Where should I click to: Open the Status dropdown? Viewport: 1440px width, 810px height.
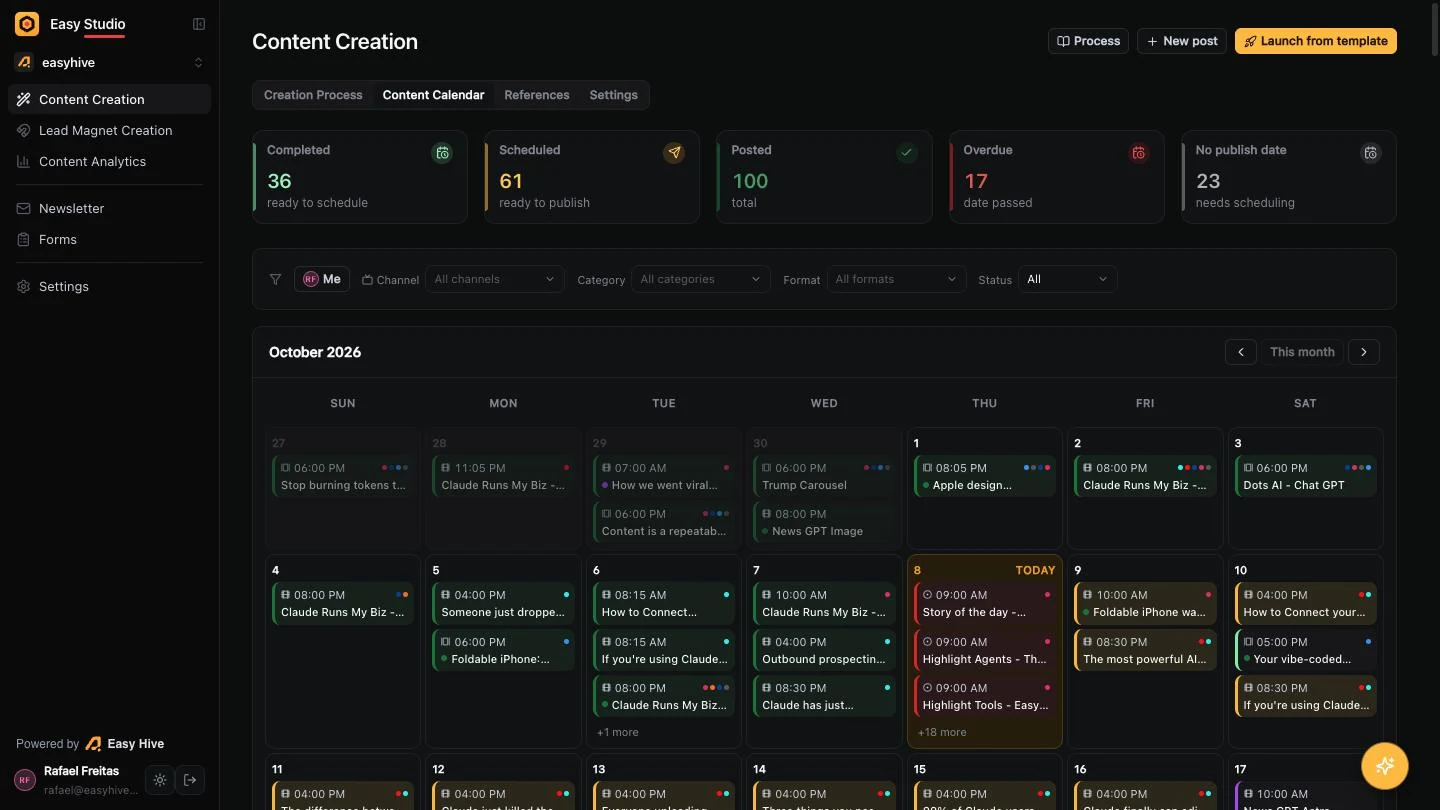tap(1067, 279)
